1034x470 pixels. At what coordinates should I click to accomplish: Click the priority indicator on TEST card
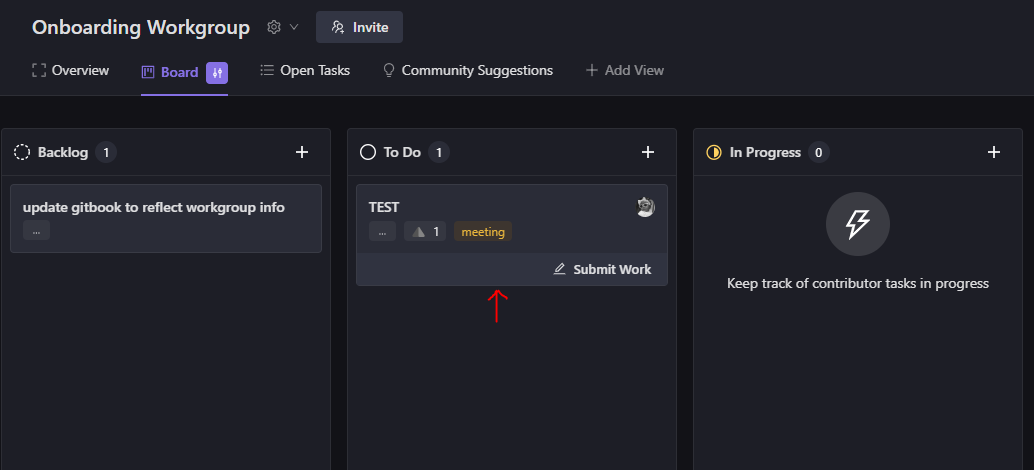pyautogui.click(x=425, y=231)
